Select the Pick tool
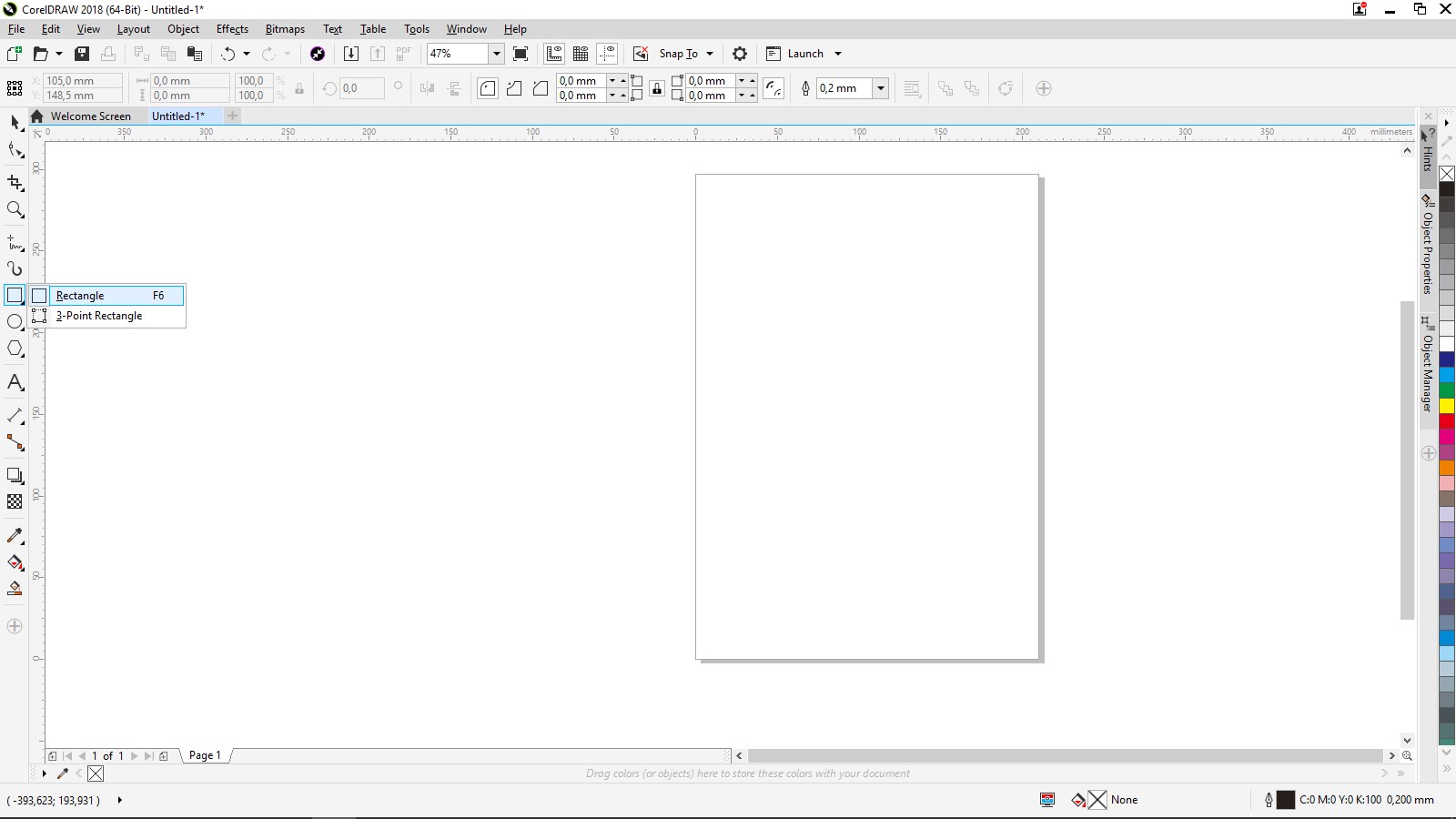The height and width of the screenshot is (819, 1456). click(15, 123)
